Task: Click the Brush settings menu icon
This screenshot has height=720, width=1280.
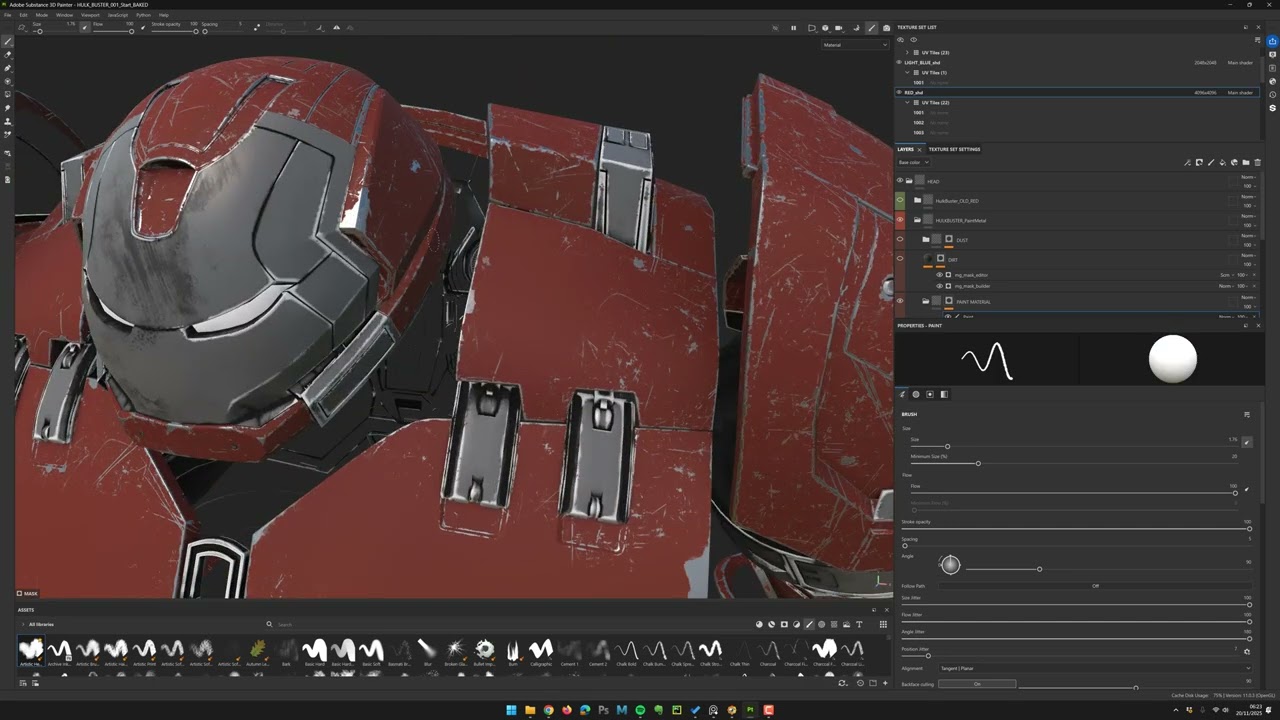Action: 1247,414
